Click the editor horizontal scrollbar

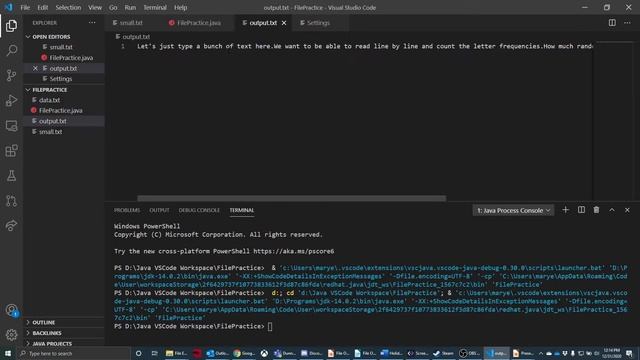pyautogui.click(x=291, y=198)
